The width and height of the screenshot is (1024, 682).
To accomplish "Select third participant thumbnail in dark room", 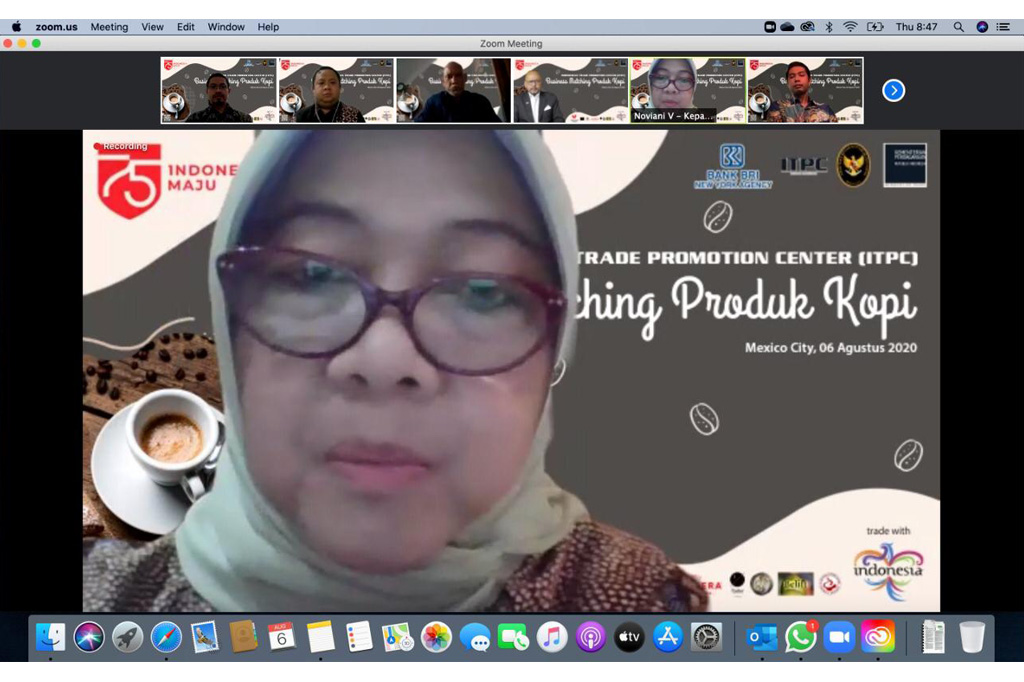I will tap(454, 90).
